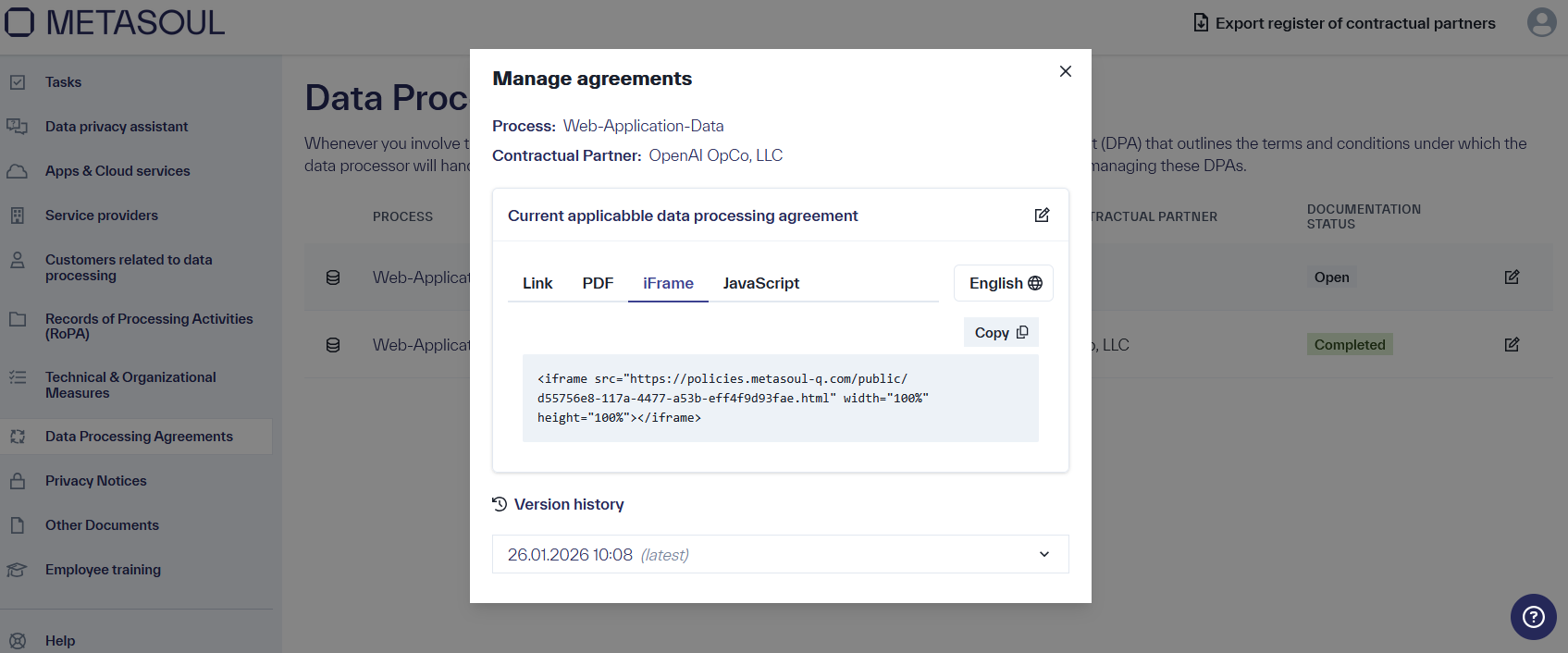This screenshot has height=653, width=1568.
Task: Click the DOCUMENTATION STATUS column header
Action: pyautogui.click(x=1364, y=216)
